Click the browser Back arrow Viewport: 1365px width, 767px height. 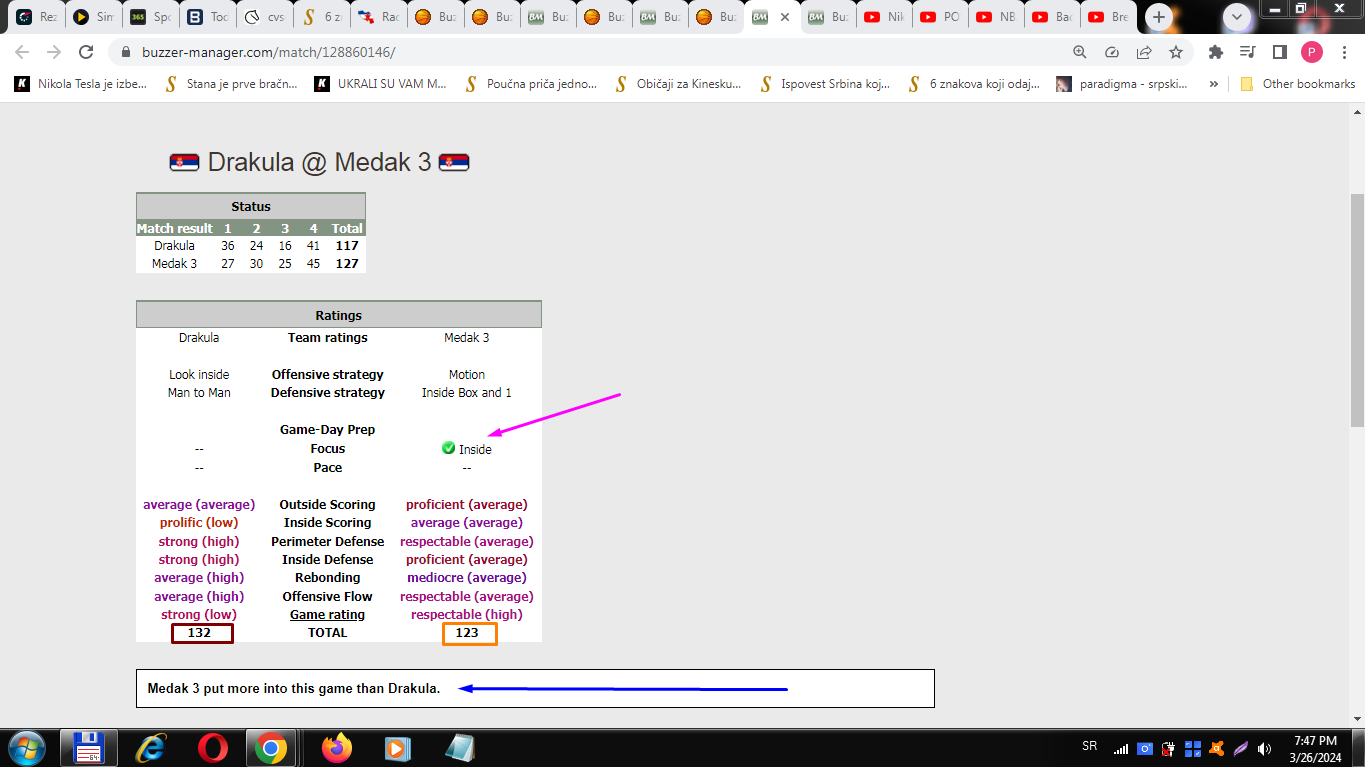22,52
